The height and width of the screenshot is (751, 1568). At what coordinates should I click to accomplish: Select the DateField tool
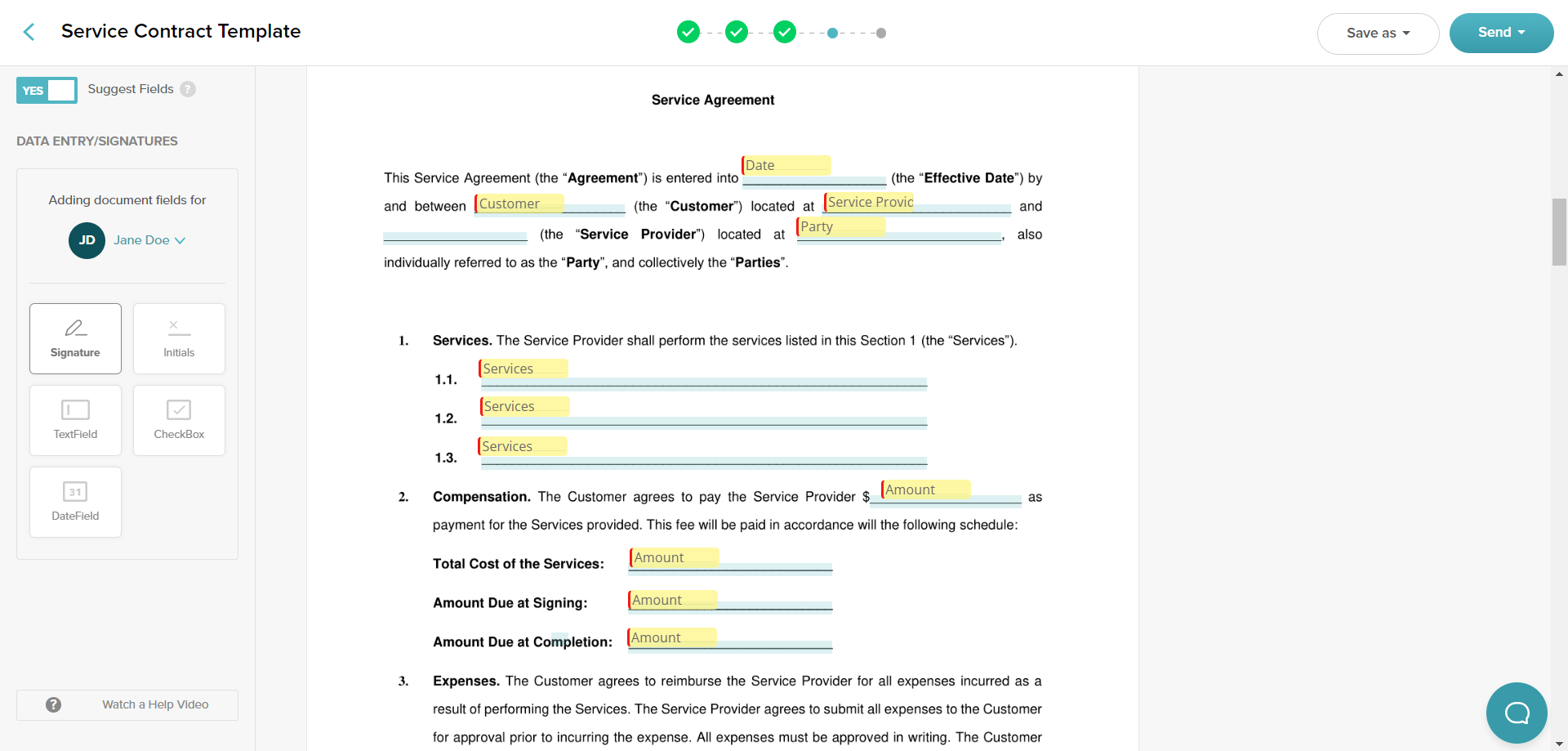75,502
